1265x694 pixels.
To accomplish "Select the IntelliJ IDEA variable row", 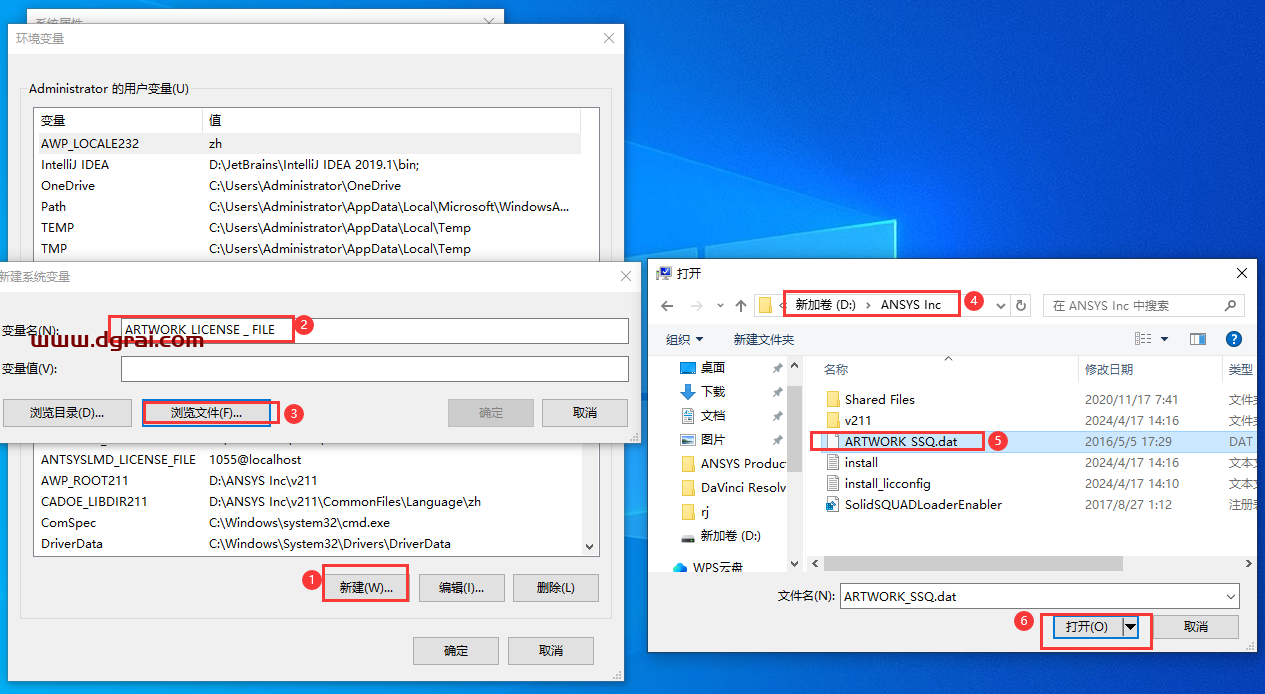I will pyautogui.click(x=309, y=164).
